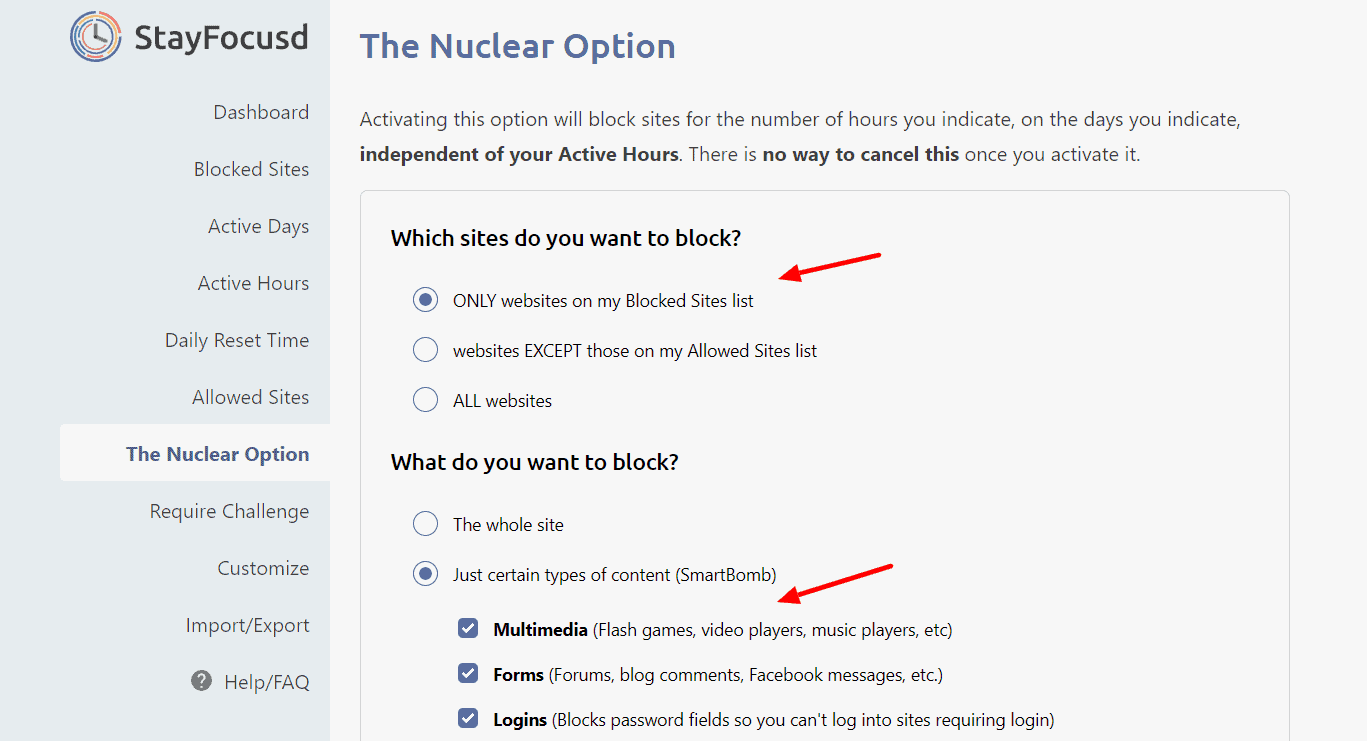This screenshot has width=1367, height=741.
Task: Open Daily Reset Time settings
Action: coord(237,340)
